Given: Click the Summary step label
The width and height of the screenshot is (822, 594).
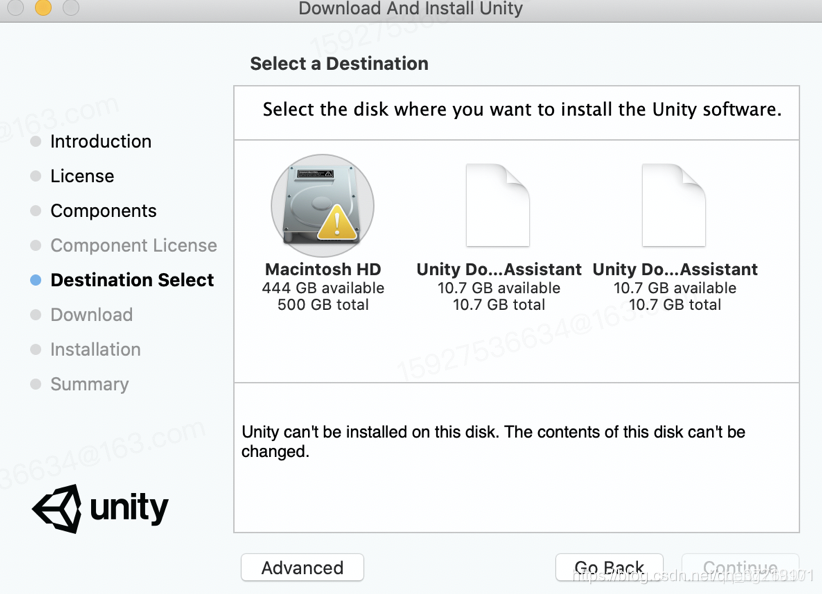Looking at the screenshot, I should click(90, 384).
